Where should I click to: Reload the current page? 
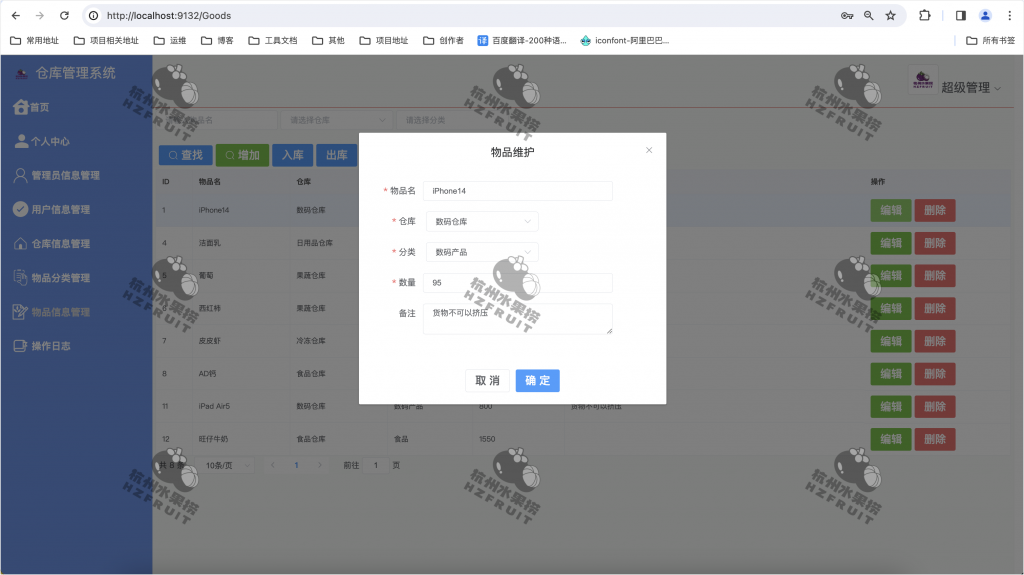point(64,15)
